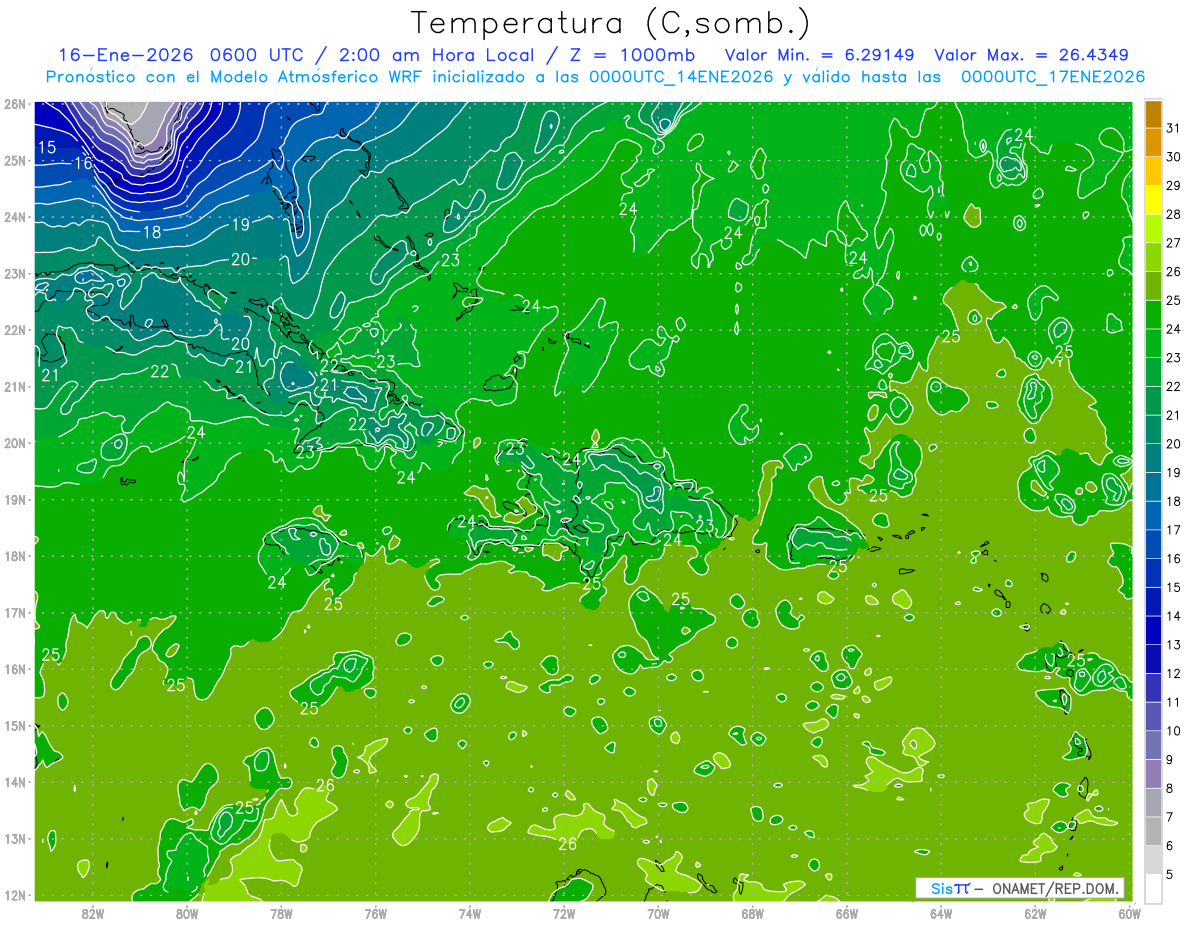Pick the yellow swatch between legend 28 and 29

click(1153, 200)
